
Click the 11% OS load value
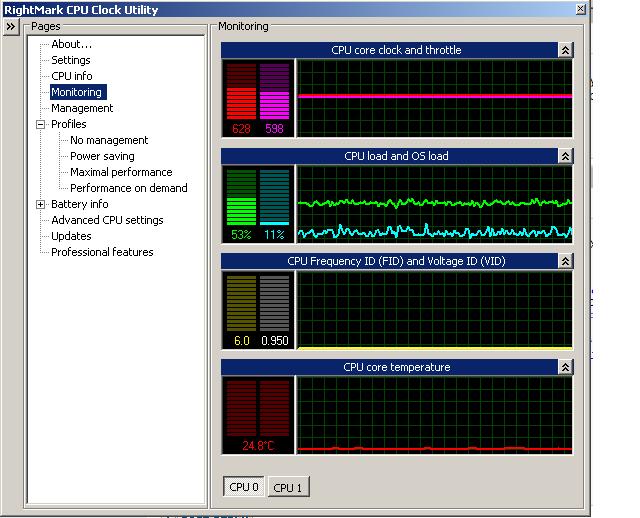tap(274, 235)
